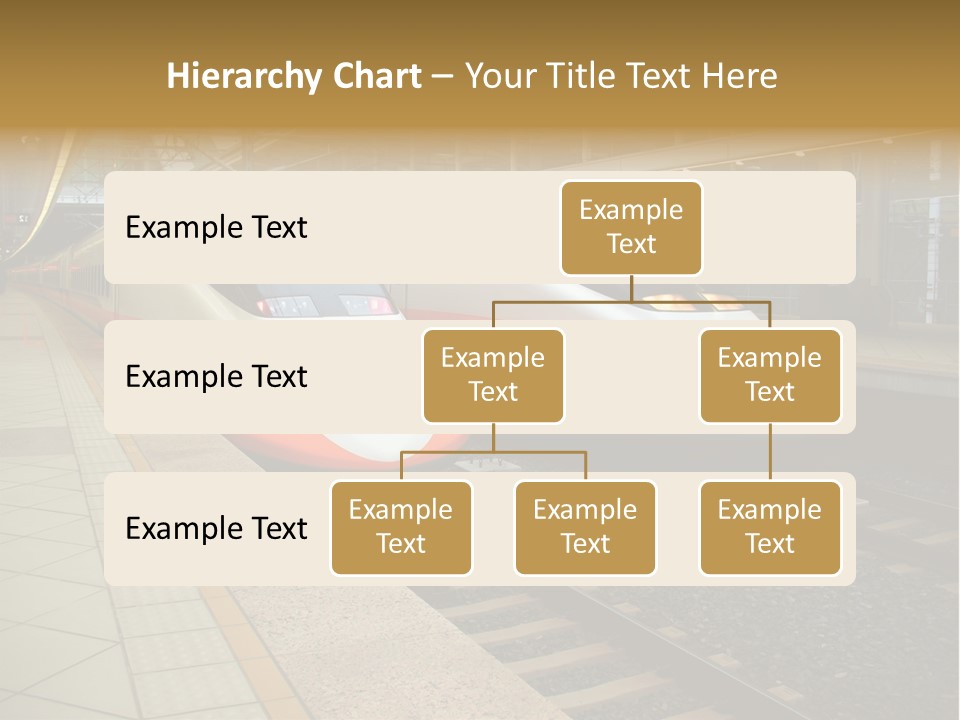
Task: Select the middle box in the bottom row
Action: click(x=585, y=527)
